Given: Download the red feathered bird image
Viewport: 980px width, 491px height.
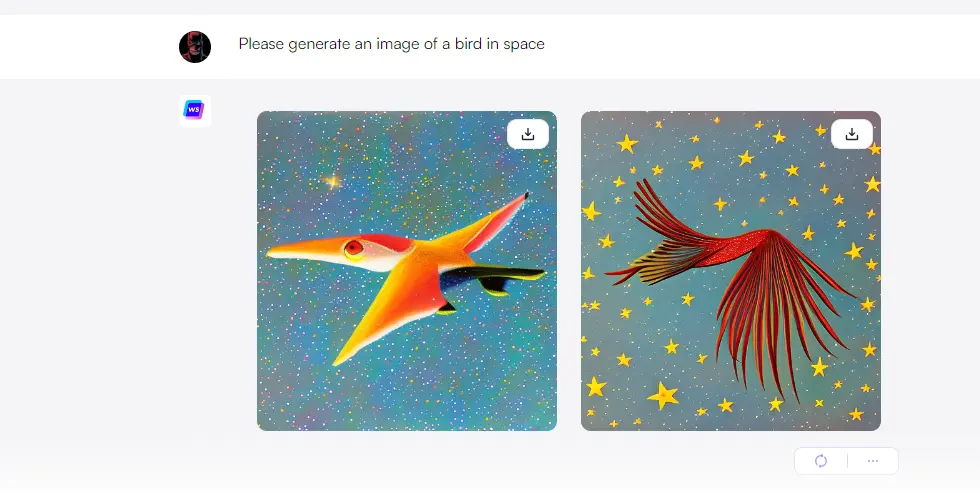Looking at the screenshot, I should click(851, 134).
